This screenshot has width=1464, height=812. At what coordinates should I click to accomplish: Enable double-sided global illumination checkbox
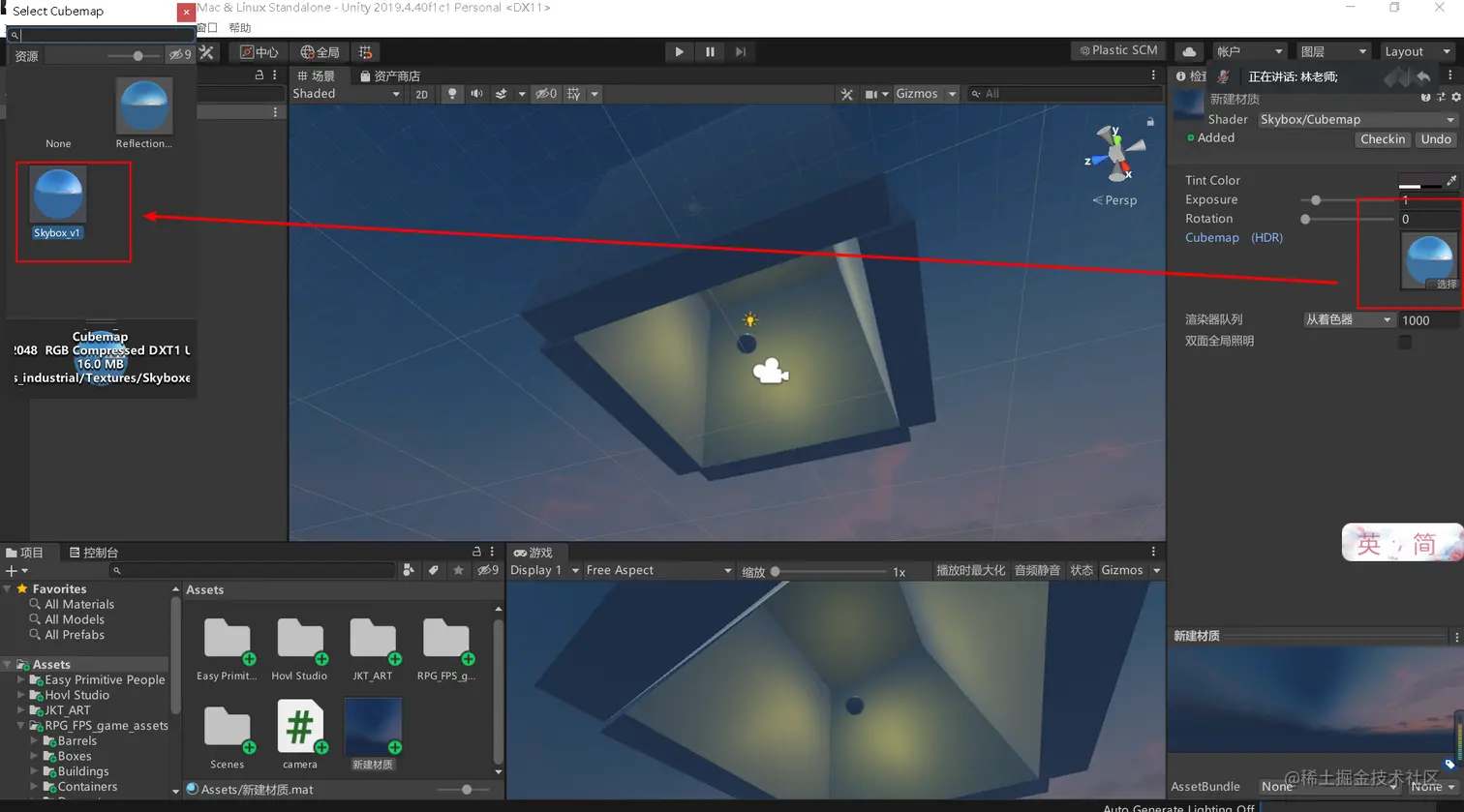pyautogui.click(x=1405, y=342)
